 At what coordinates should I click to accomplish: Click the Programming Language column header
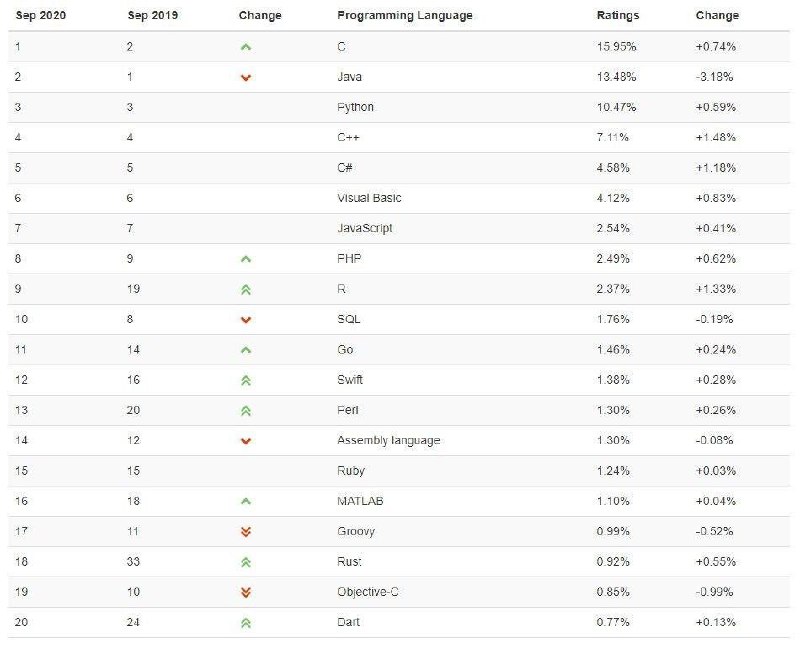coord(405,16)
